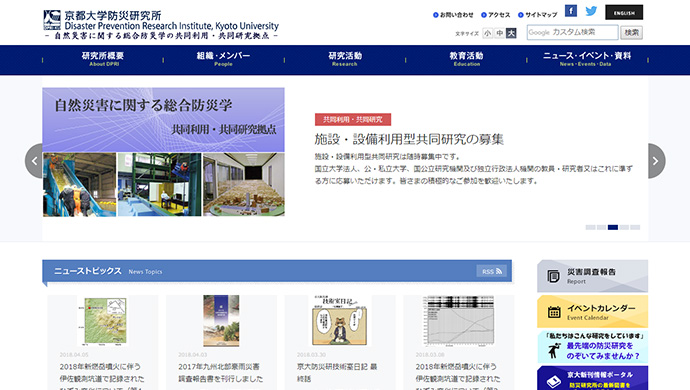Open ニュース・イベント・資料 menu

tap(587, 59)
